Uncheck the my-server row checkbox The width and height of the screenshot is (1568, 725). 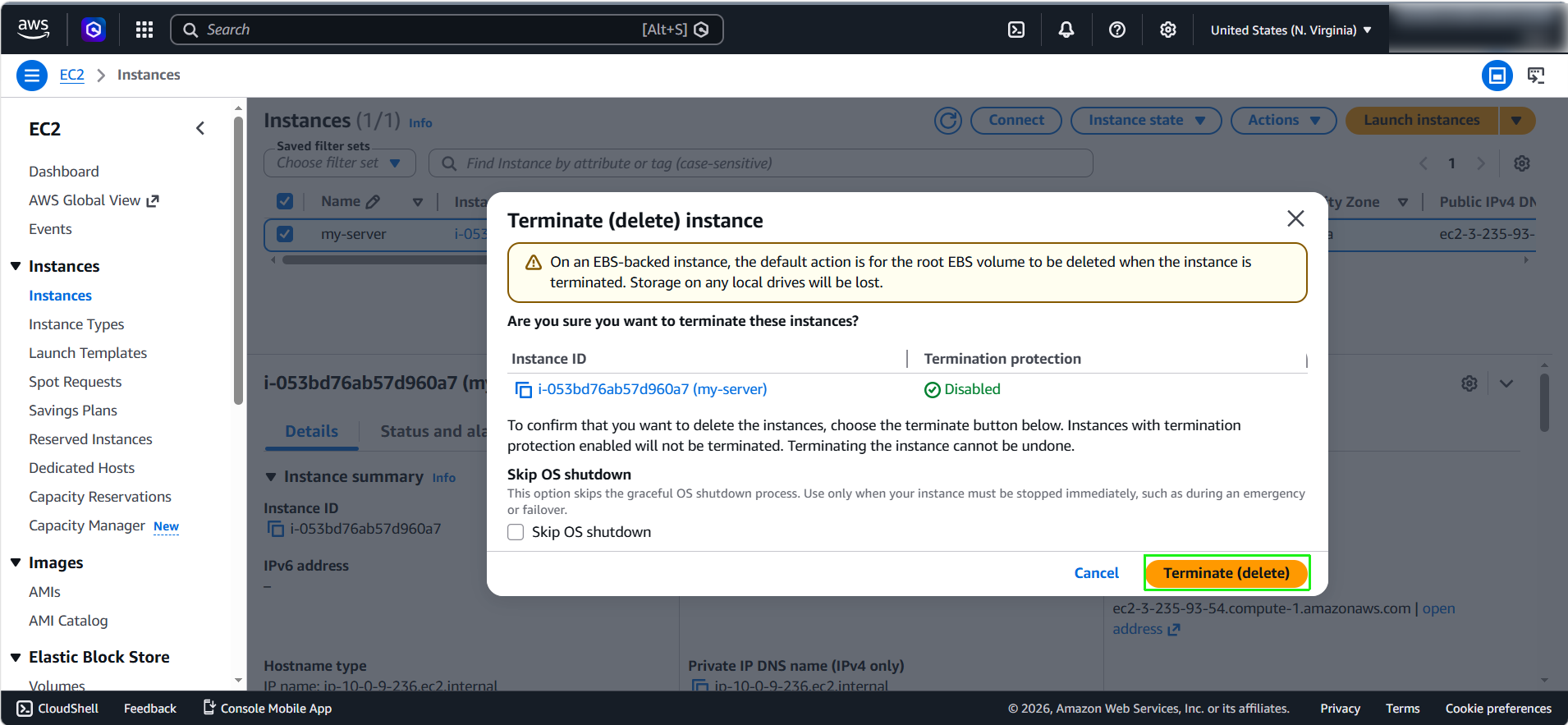(285, 234)
